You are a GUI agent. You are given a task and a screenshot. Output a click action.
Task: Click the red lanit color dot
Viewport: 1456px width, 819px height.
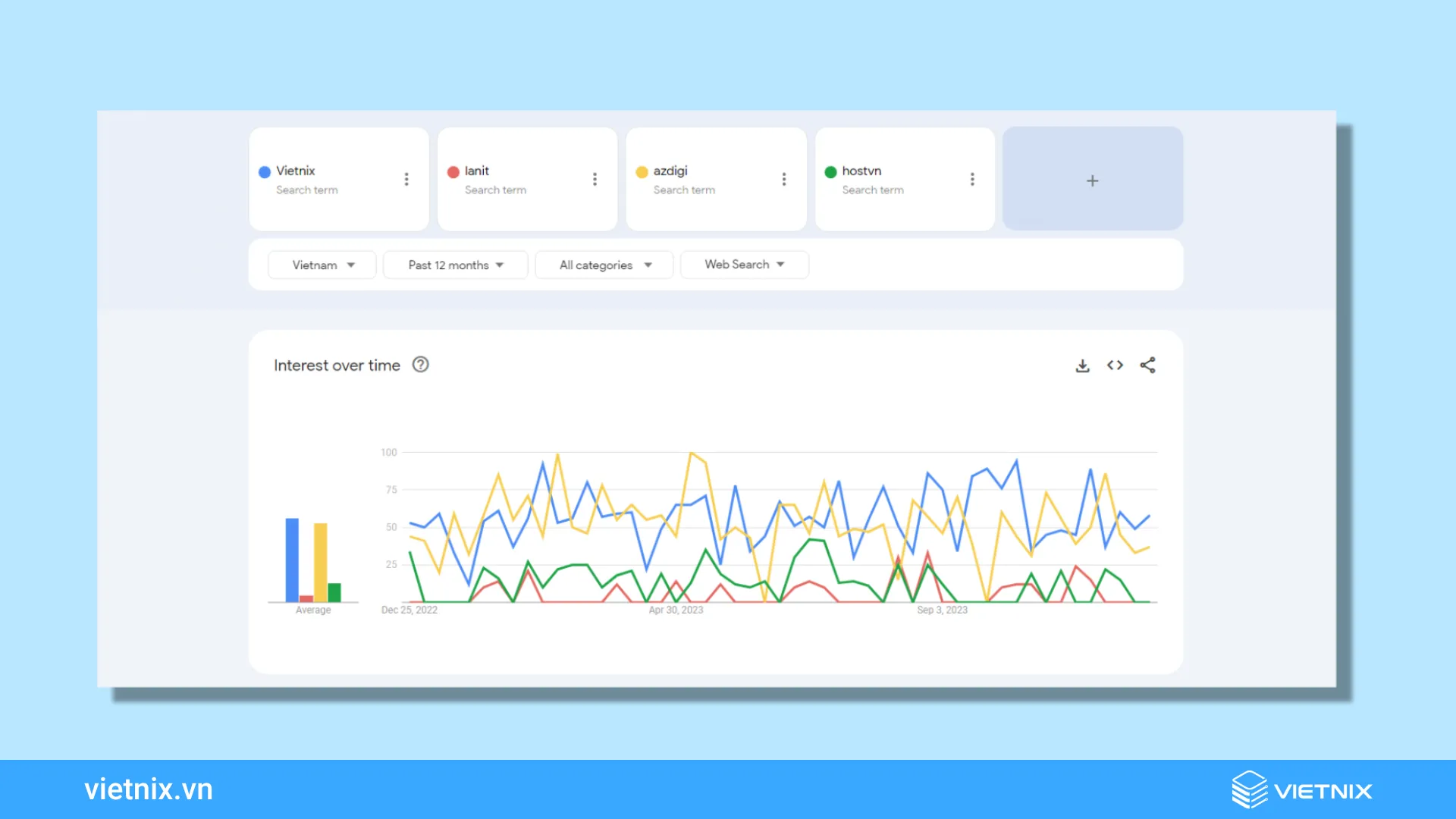[453, 172]
